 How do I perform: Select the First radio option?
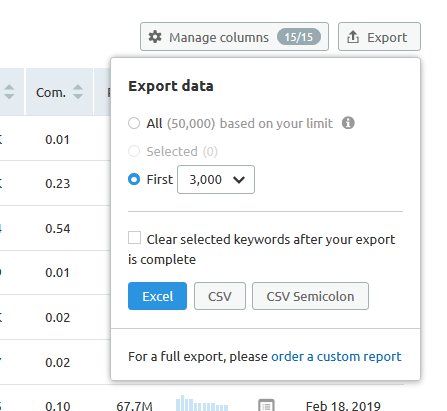coord(134,179)
